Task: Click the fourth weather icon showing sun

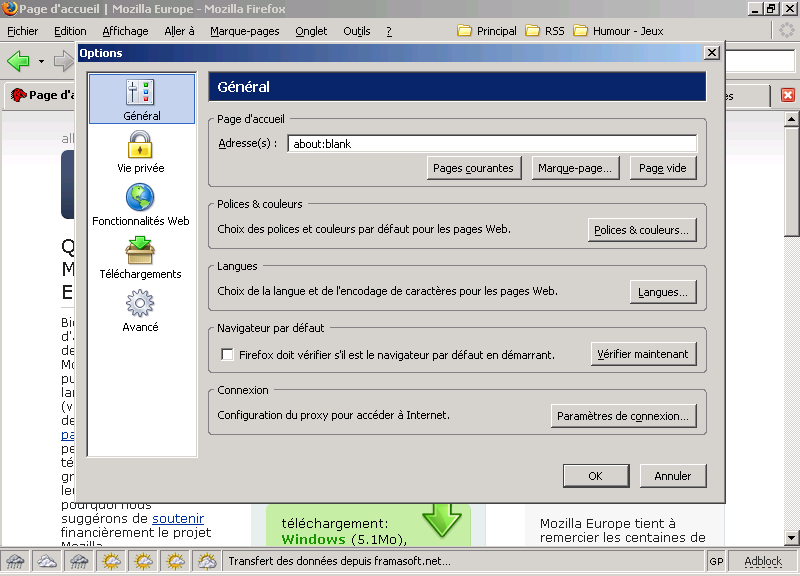Action: click(x=111, y=561)
